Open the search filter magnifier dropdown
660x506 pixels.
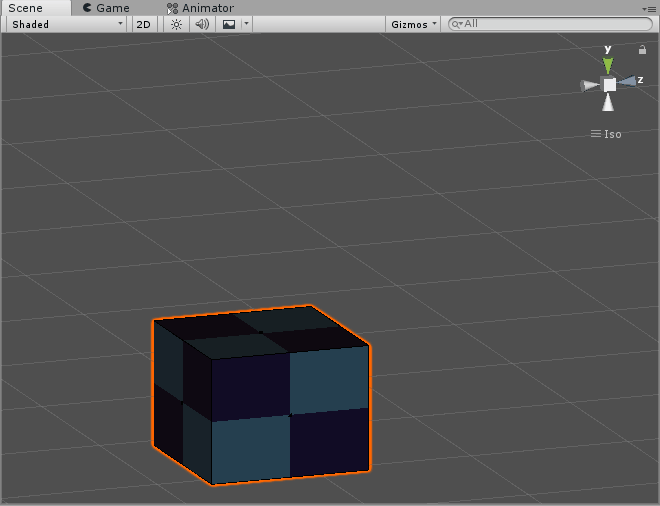pyautogui.click(x=457, y=24)
